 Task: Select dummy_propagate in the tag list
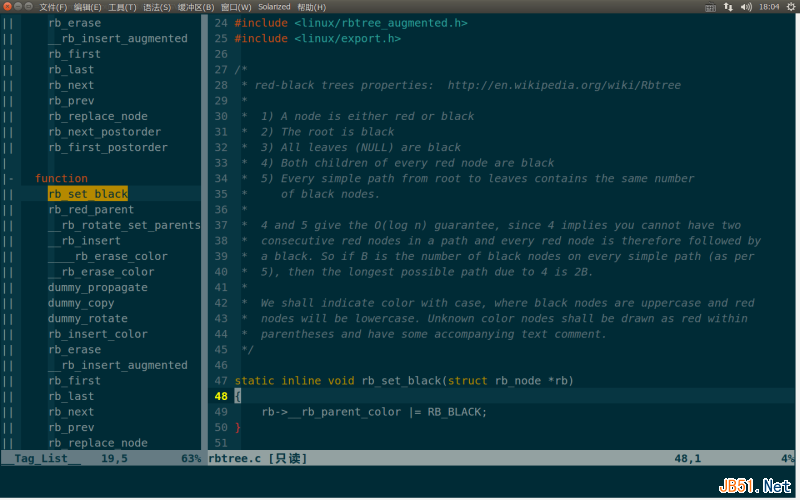click(97, 287)
